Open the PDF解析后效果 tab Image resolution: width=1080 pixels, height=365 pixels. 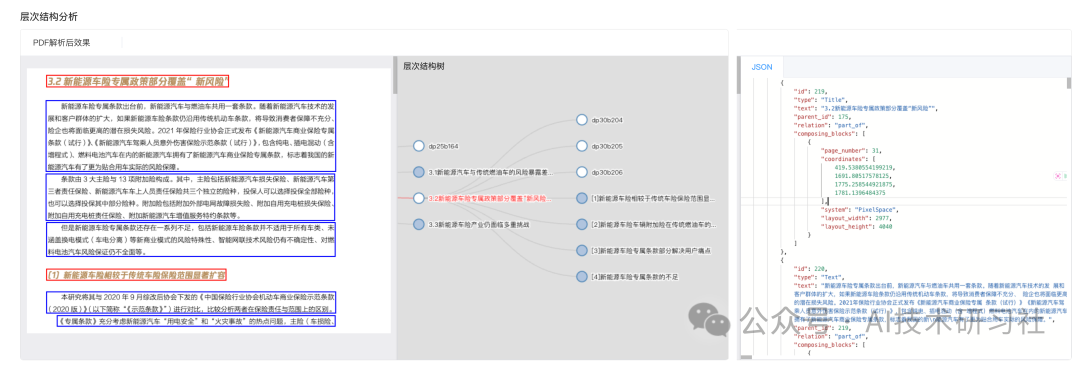click(61, 43)
